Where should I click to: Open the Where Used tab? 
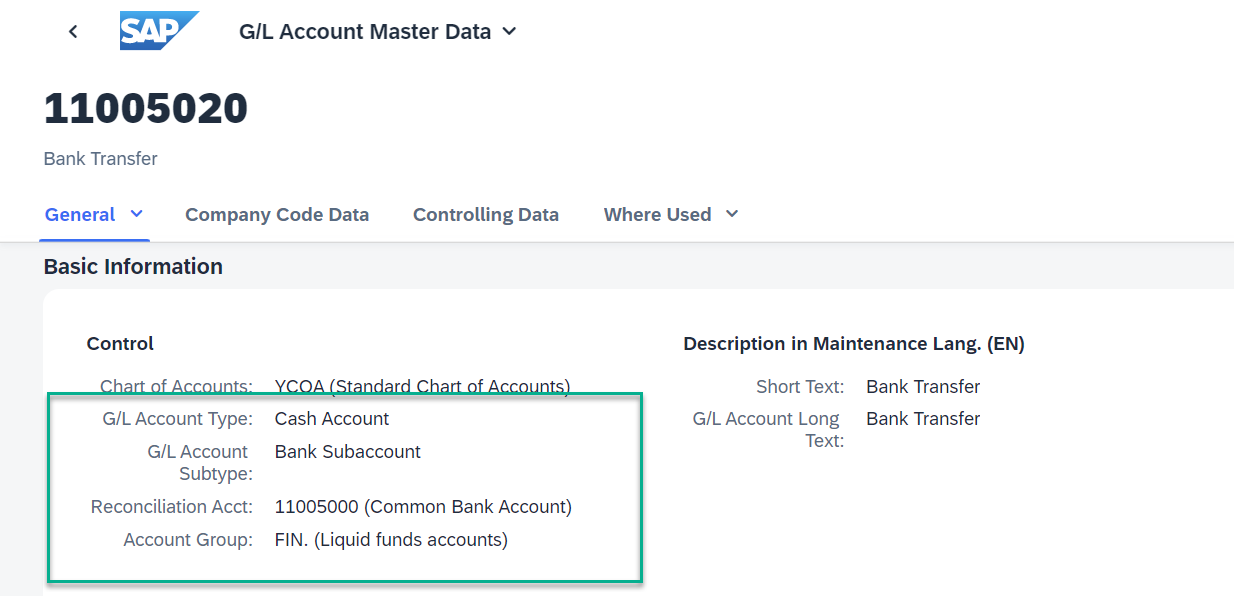[657, 215]
